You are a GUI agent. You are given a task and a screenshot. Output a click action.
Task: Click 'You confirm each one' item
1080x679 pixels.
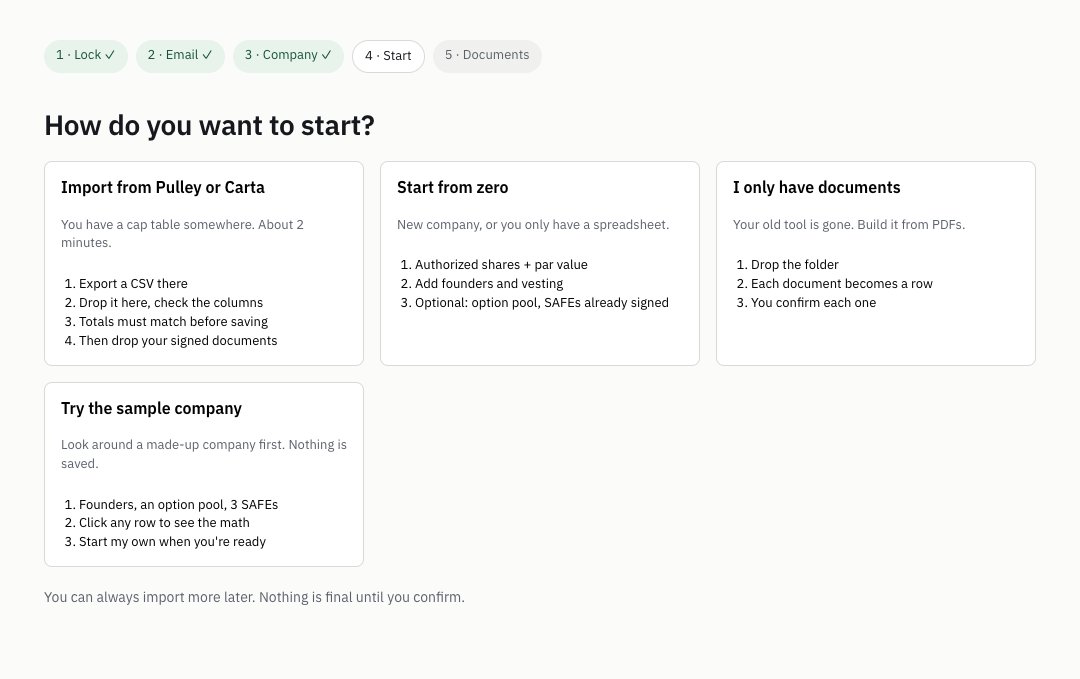click(813, 303)
